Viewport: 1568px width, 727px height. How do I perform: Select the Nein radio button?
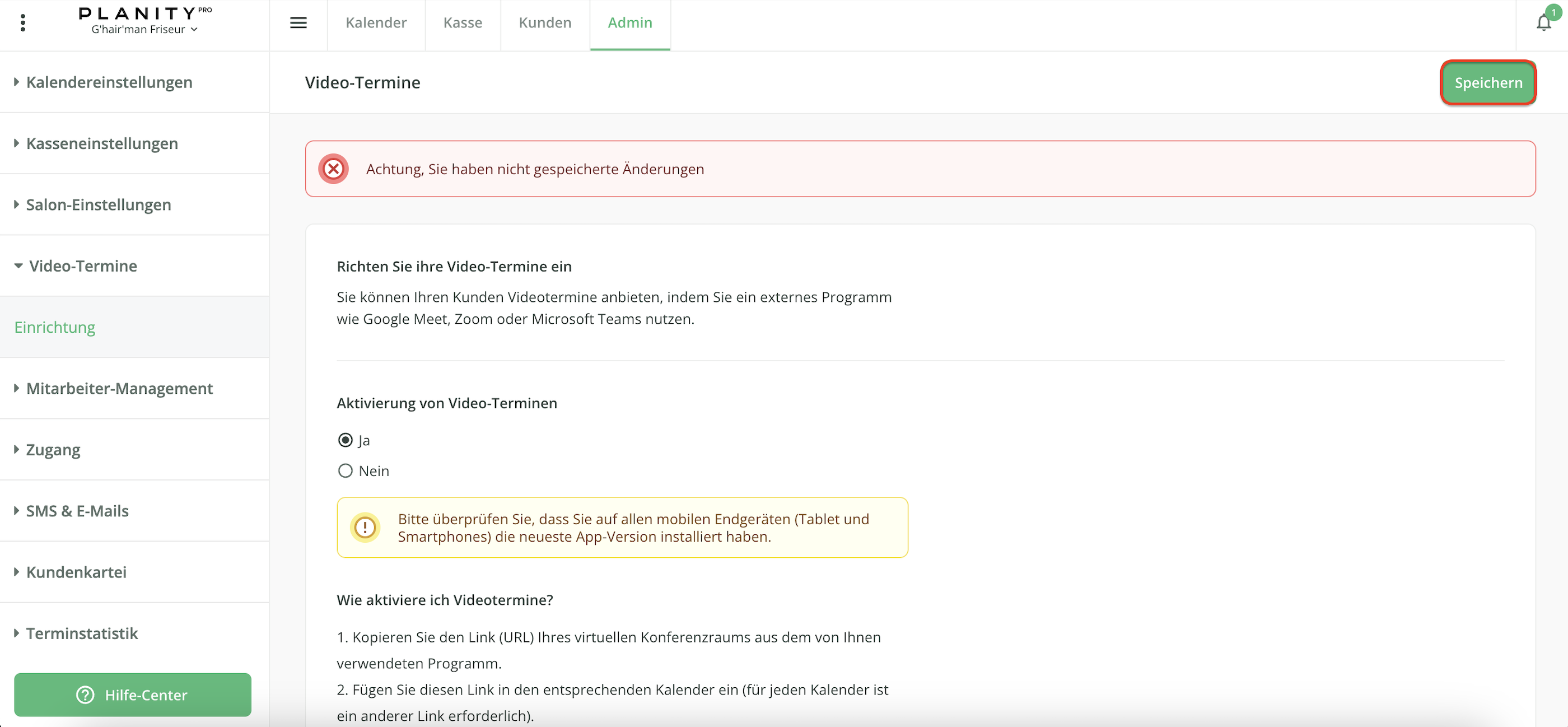345,470
